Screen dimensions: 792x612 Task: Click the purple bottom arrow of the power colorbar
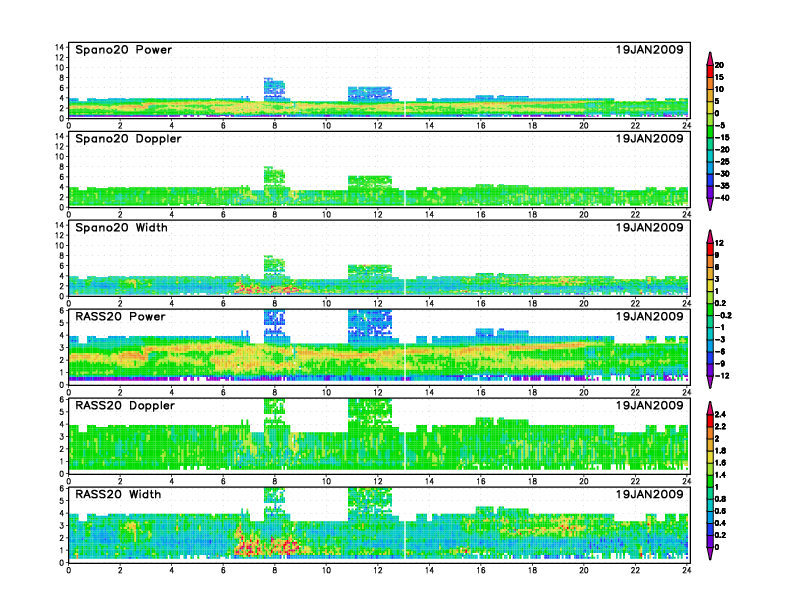click(x=709, y=204)
